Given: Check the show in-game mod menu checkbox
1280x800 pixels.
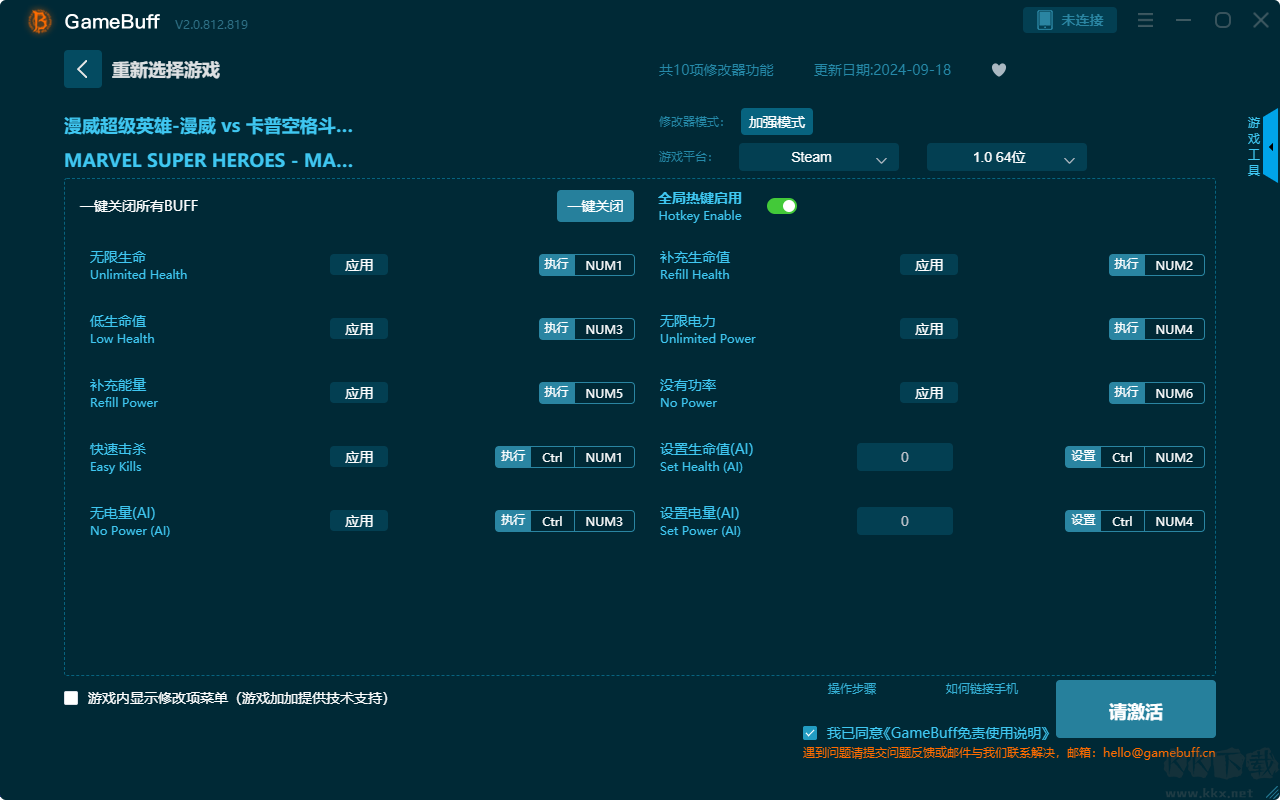Looking at the screenshot, I should (71, 698).
